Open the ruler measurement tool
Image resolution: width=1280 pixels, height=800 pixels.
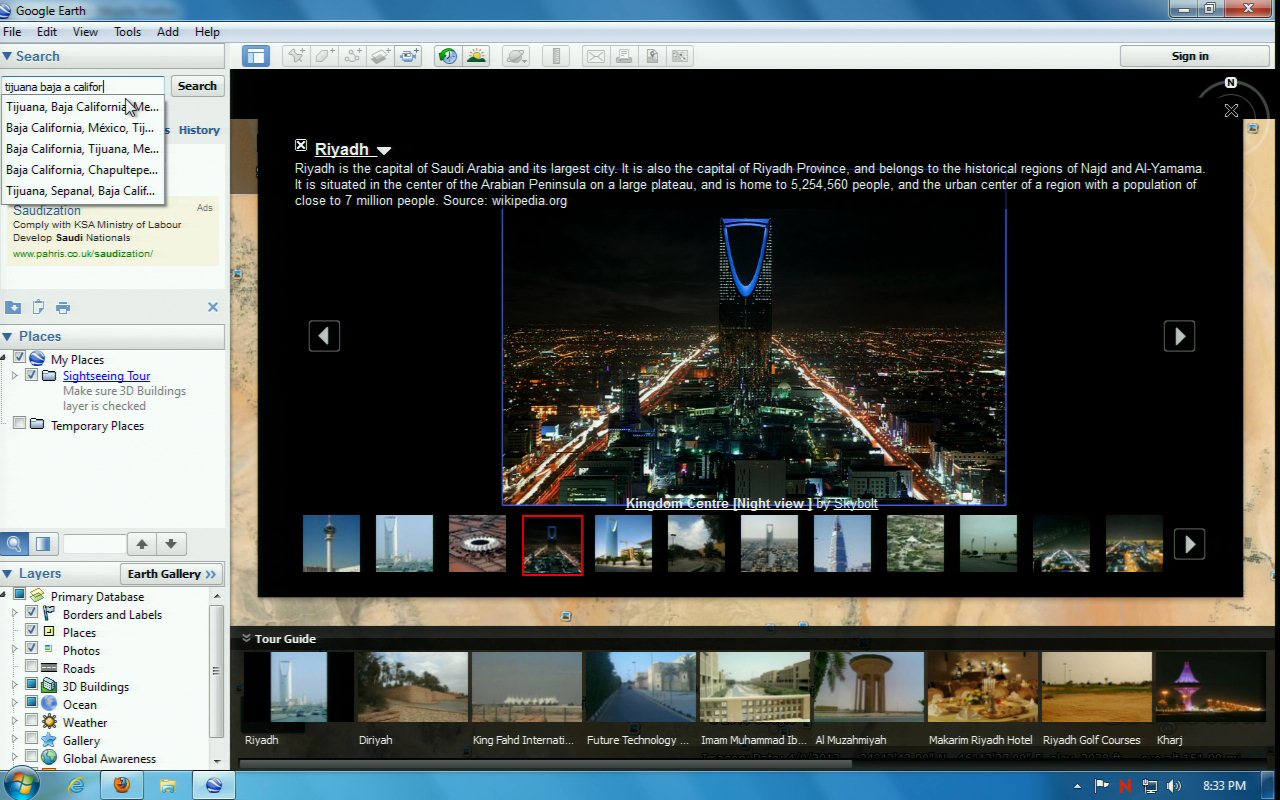[x=558, y=56]
